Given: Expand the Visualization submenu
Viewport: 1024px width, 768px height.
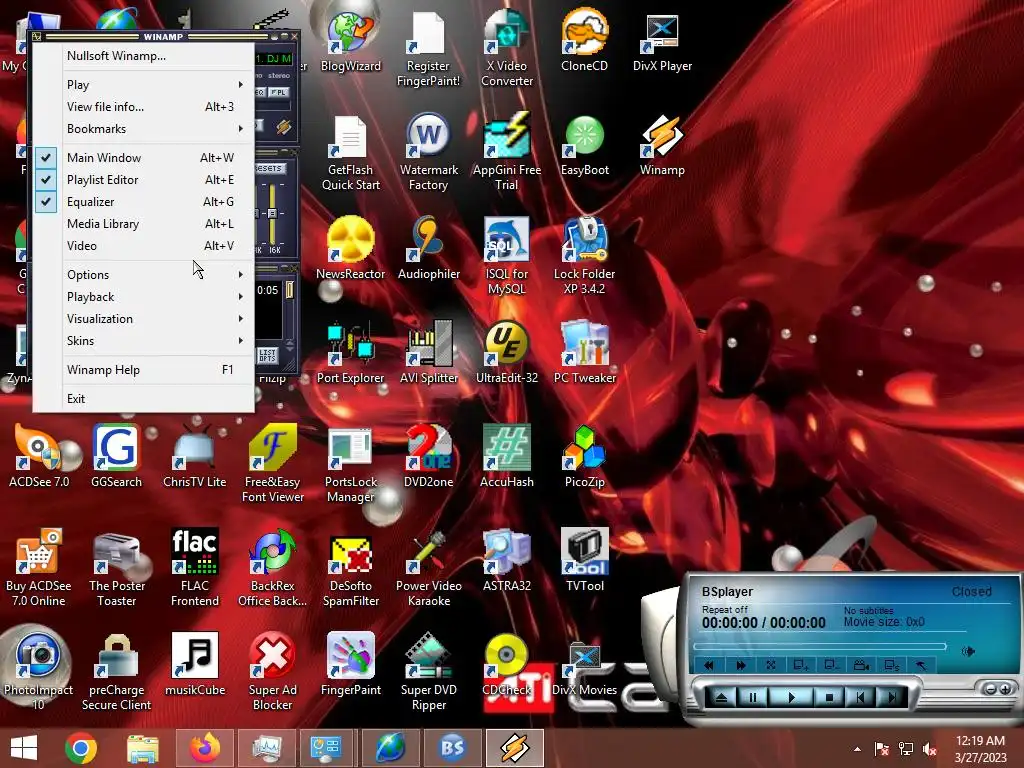Looking at the screenshot, I should [143, 319].
